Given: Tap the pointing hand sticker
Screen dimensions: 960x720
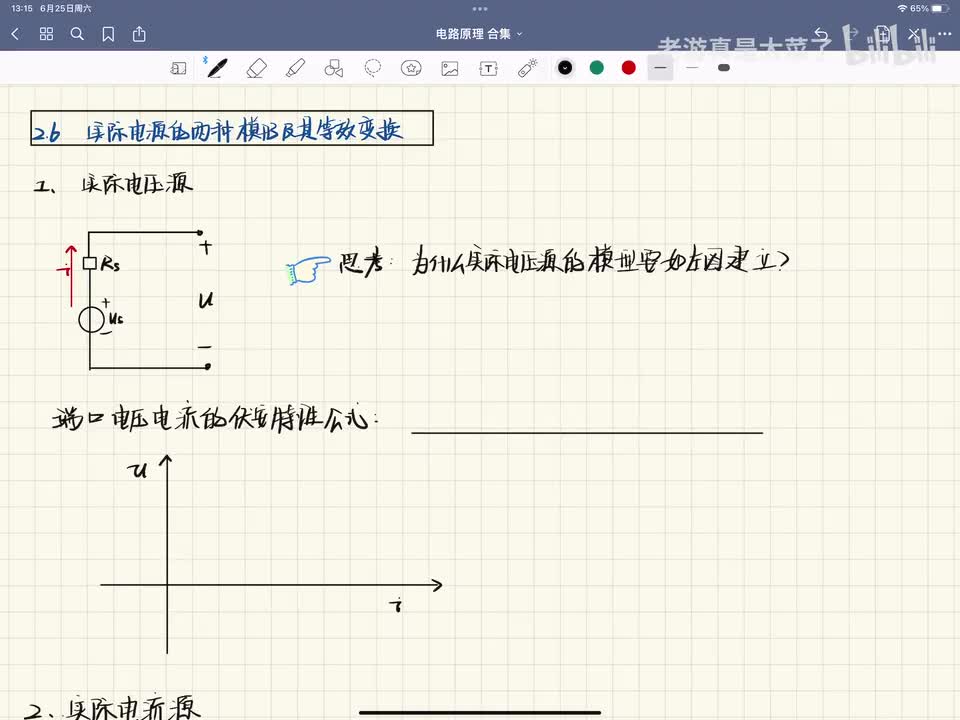Looking at the screenshot, I should (x=308, y=270).
